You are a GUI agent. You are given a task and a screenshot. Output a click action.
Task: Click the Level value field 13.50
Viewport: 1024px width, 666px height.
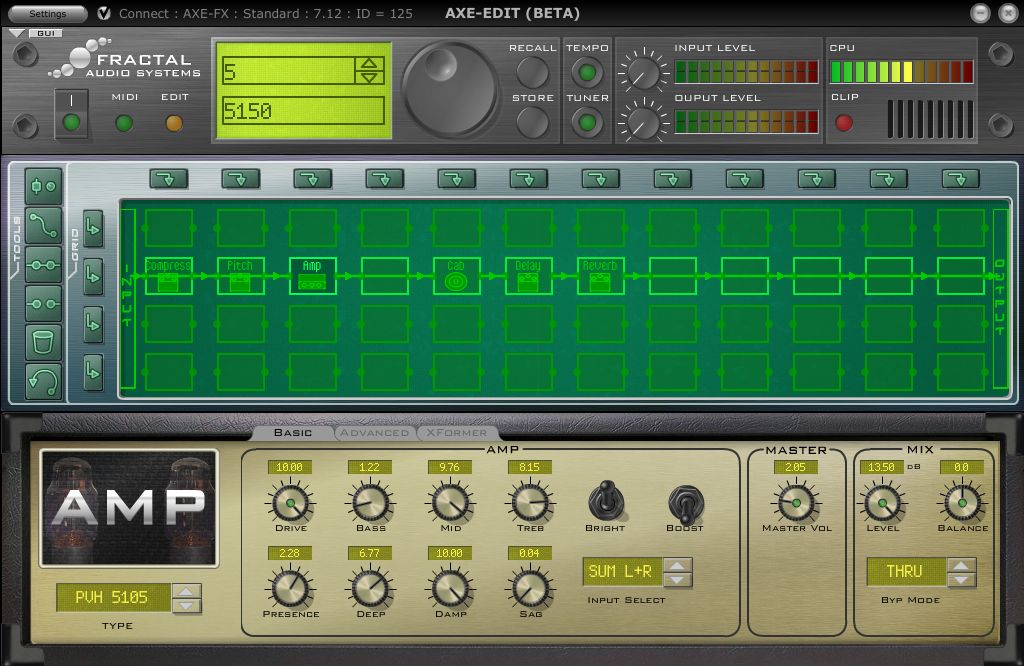click(x=881, y=467)
